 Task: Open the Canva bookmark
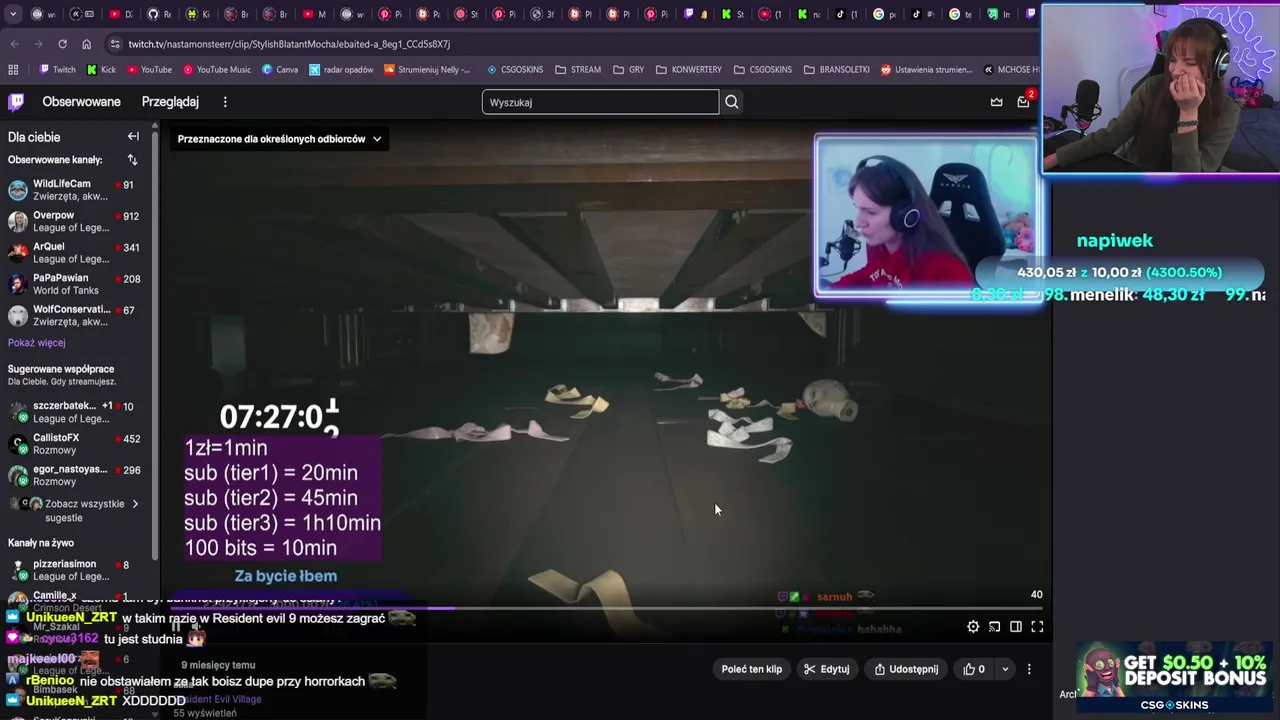280,70
